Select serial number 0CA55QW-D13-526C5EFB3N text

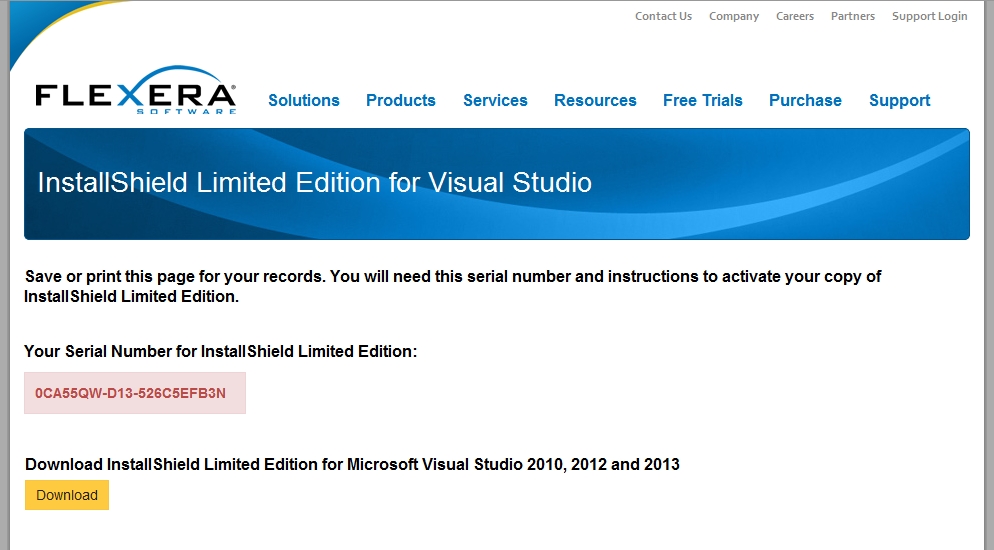point(130,393)
